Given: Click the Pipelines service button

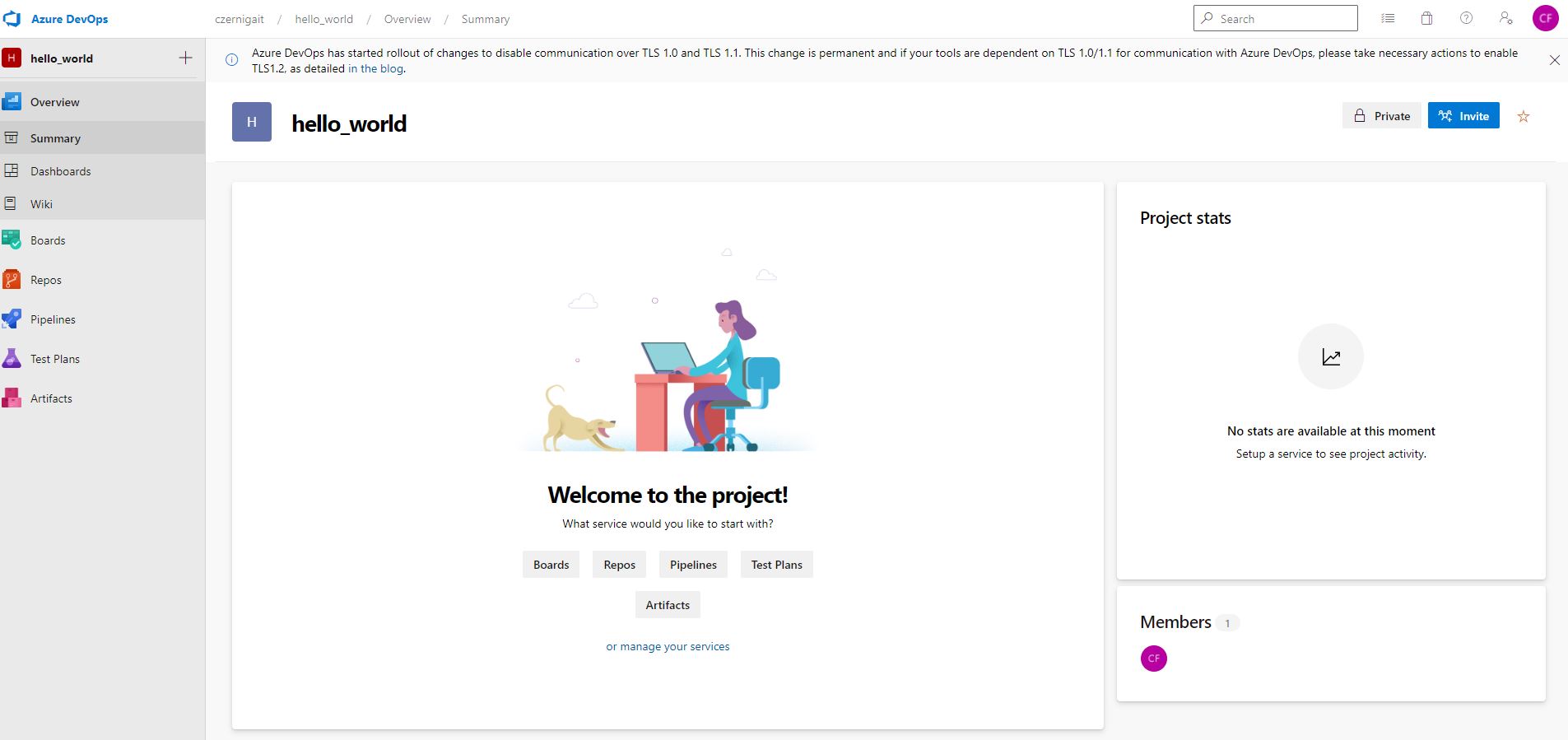Looking at the screenshot, I should (693, 565).
